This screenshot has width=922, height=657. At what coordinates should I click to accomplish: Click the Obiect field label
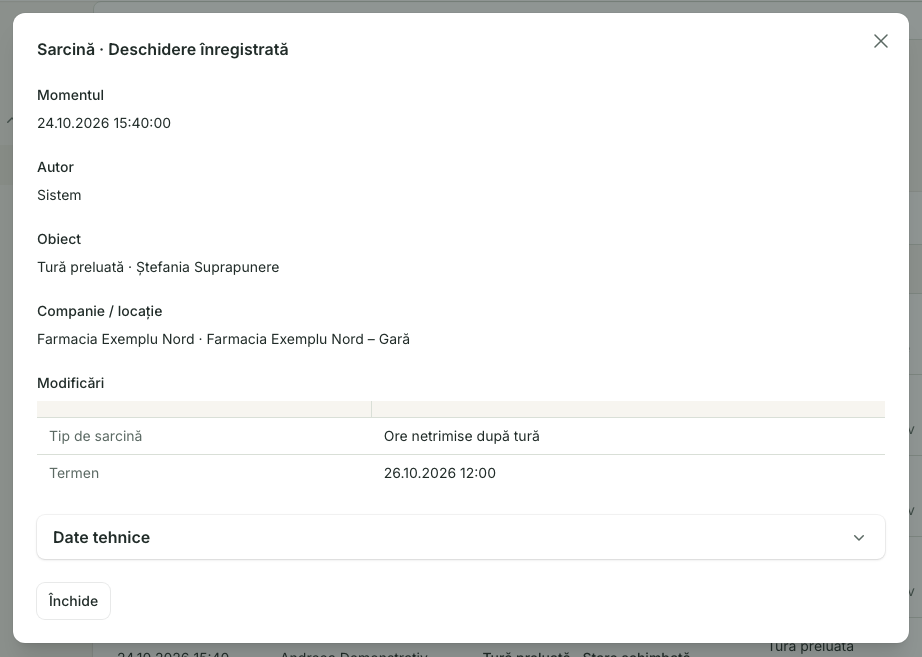click(59, 239)
